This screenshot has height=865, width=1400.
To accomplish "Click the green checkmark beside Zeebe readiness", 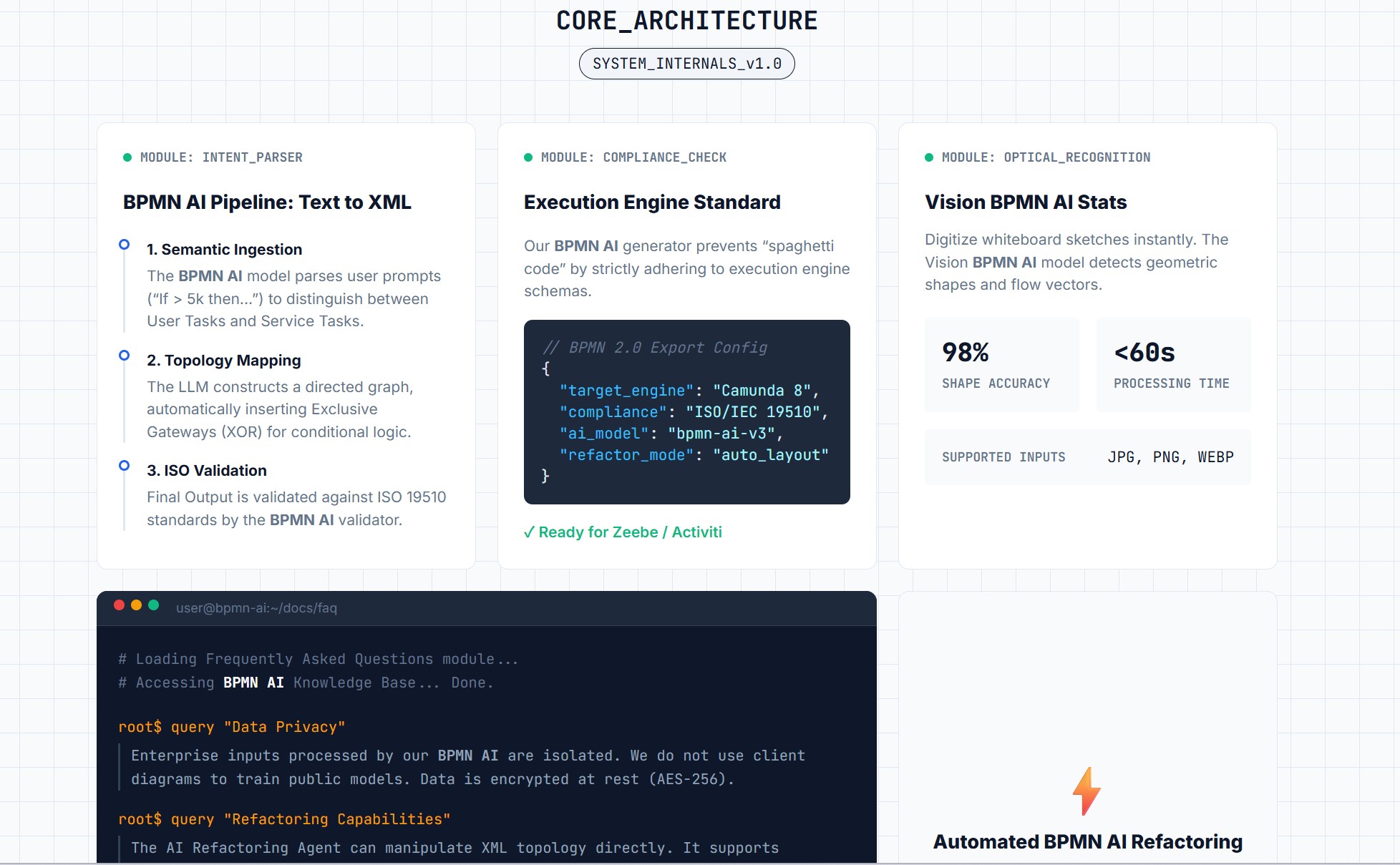I will pos(529,532).
